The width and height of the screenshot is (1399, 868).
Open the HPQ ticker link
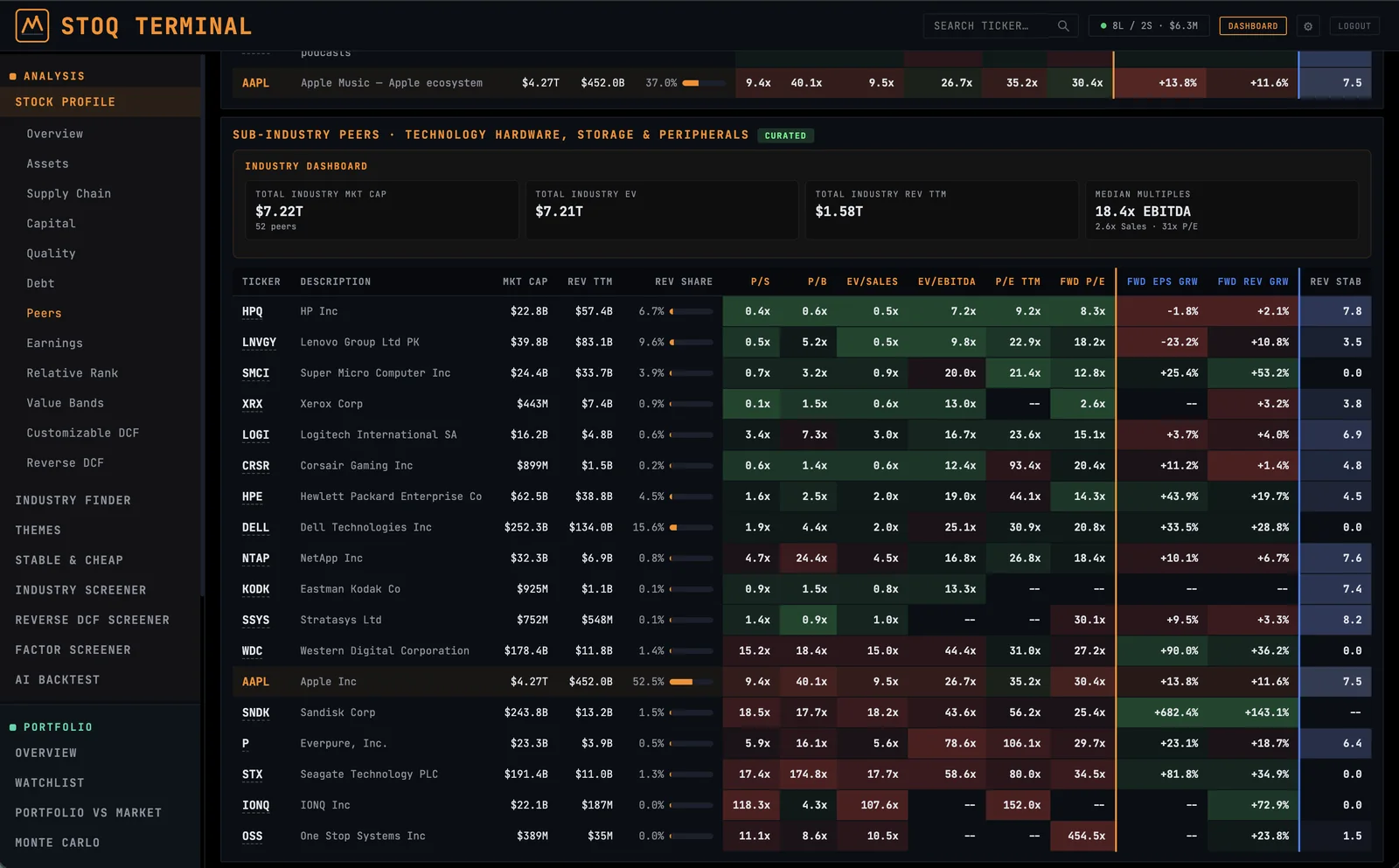tap(253, 312)
